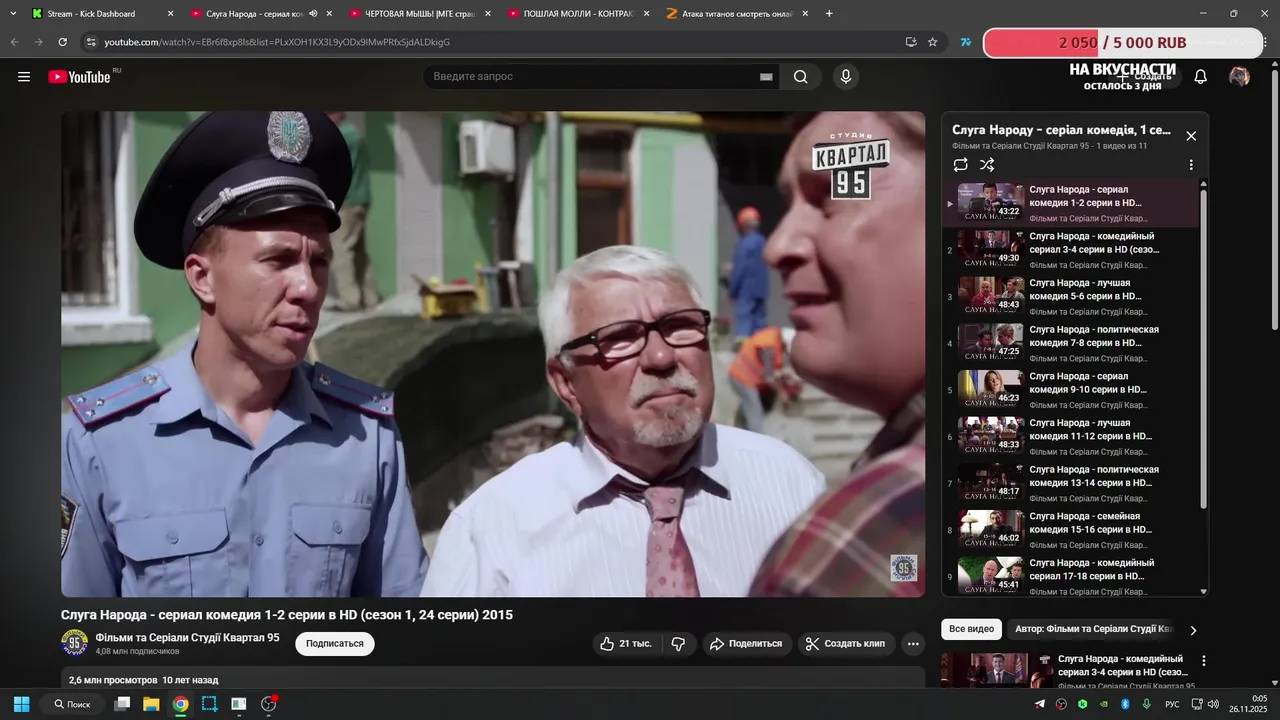1280x720 pixels.
Task: Open the Windows Start menu
Action: (x=21, y=704)
